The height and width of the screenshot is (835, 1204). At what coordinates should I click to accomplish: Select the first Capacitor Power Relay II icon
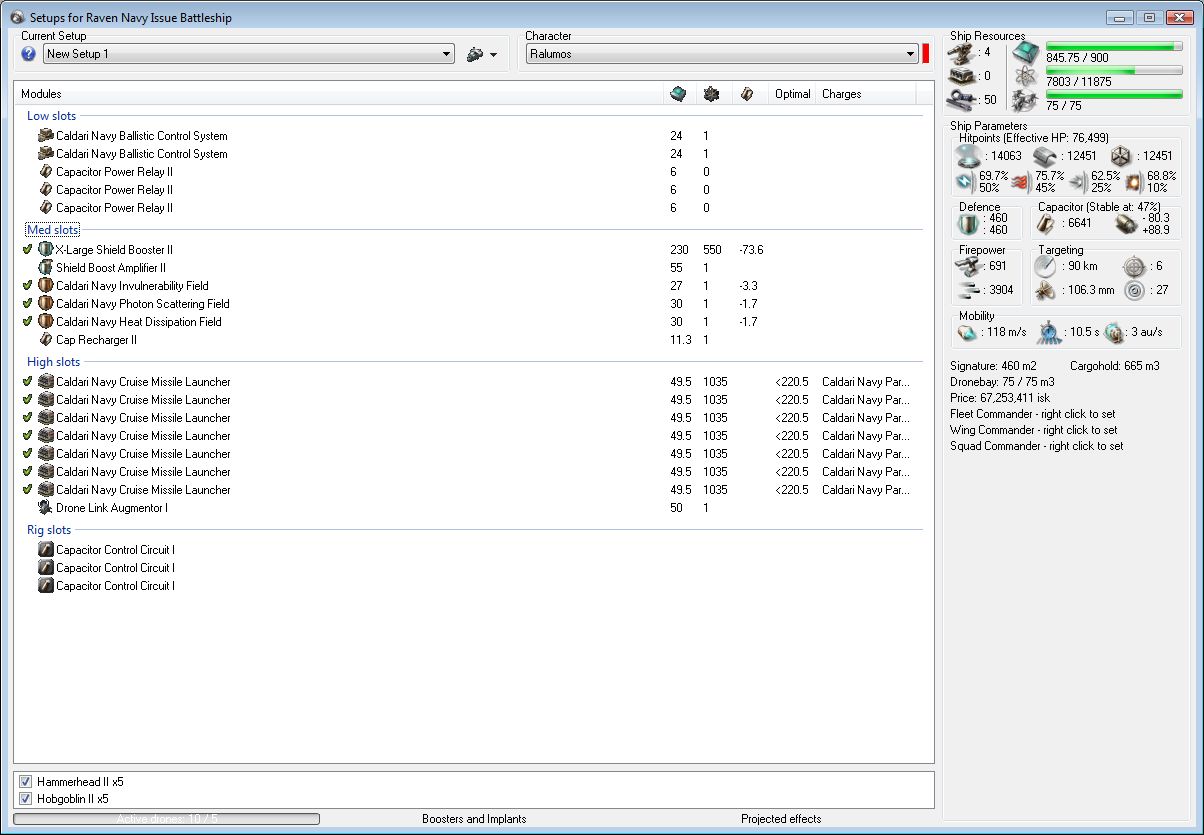[45, 172]
